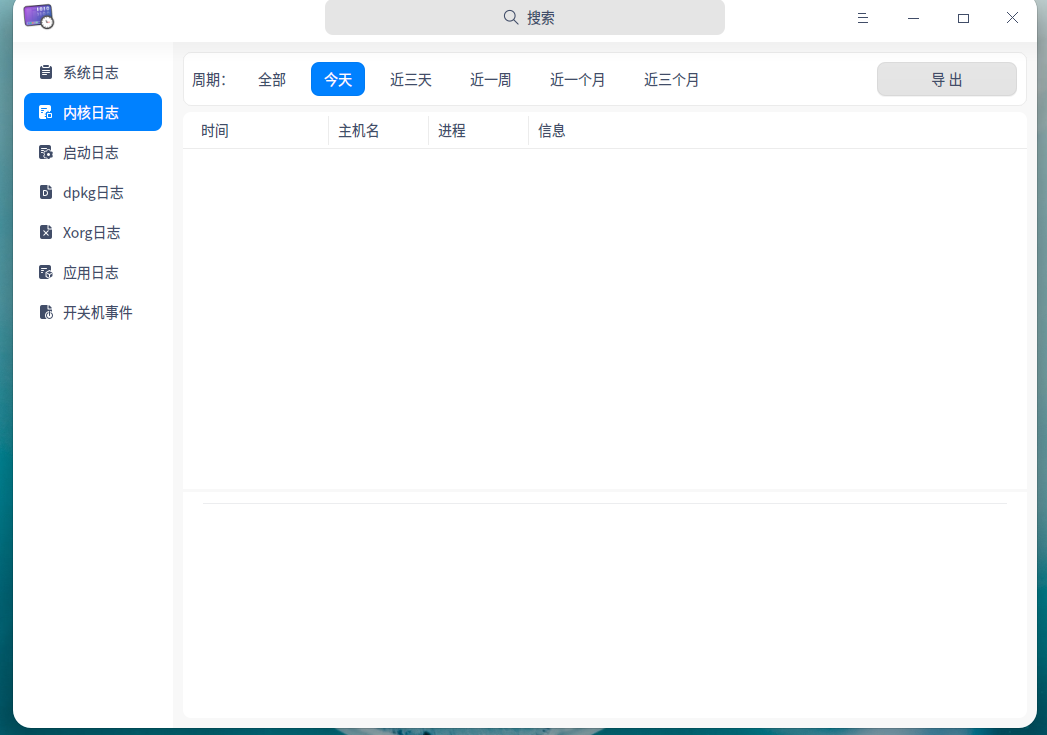Keep 今天 filter selected
This screenshot has width=1047, height=735.
pyautogui.click(x=337, y=79)
